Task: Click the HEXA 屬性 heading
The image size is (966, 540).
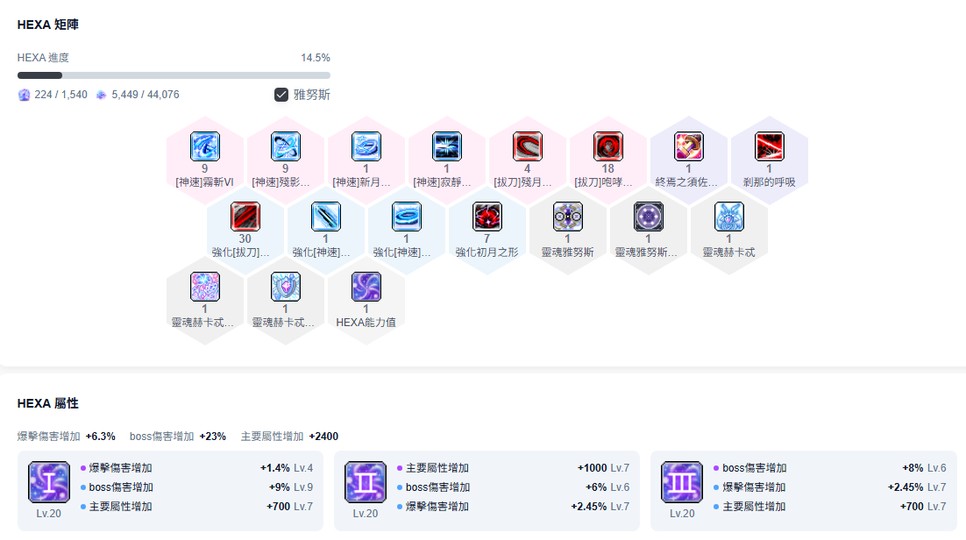Action: pos(48,403)
